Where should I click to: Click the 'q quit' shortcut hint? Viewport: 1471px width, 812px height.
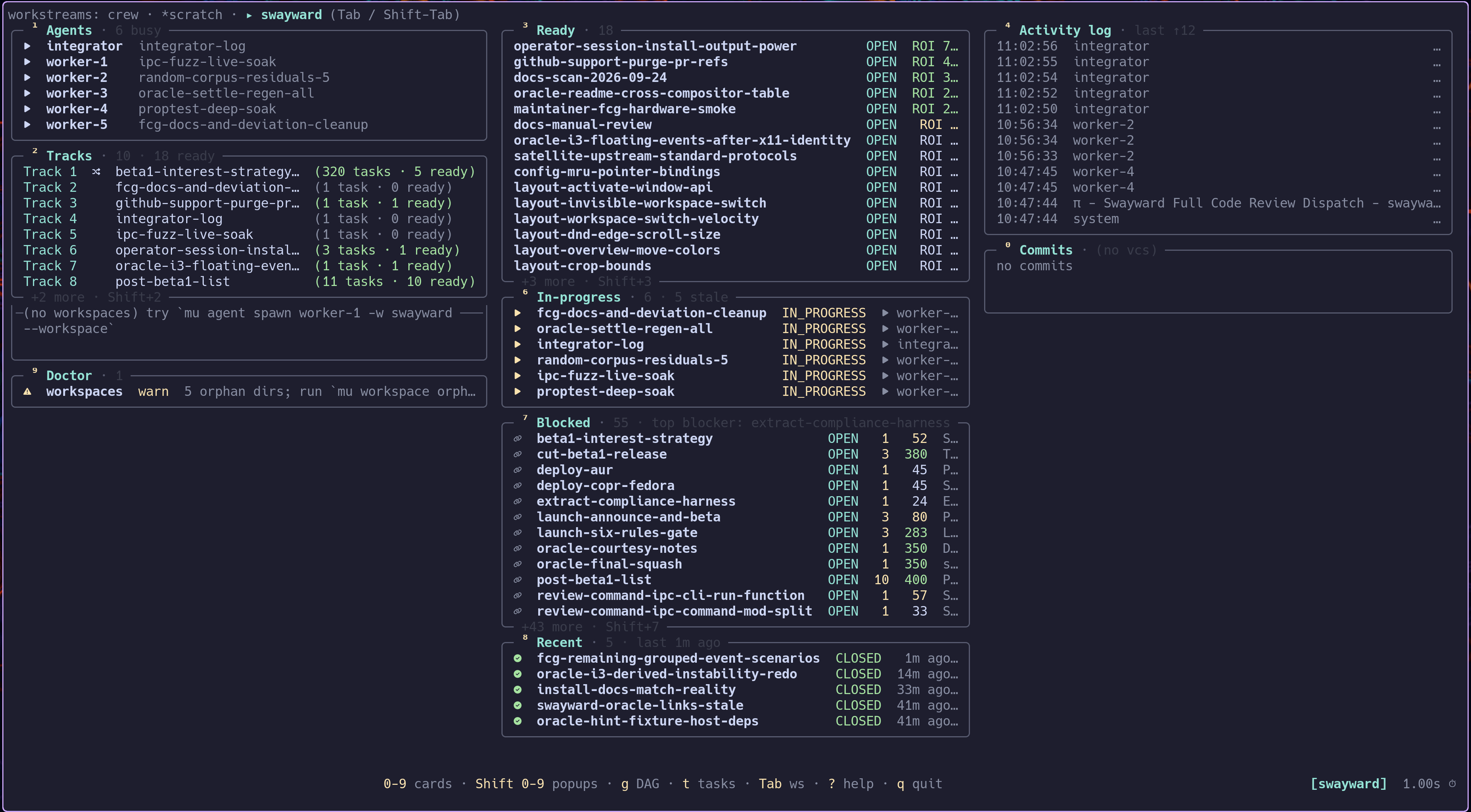coord(919,784)
